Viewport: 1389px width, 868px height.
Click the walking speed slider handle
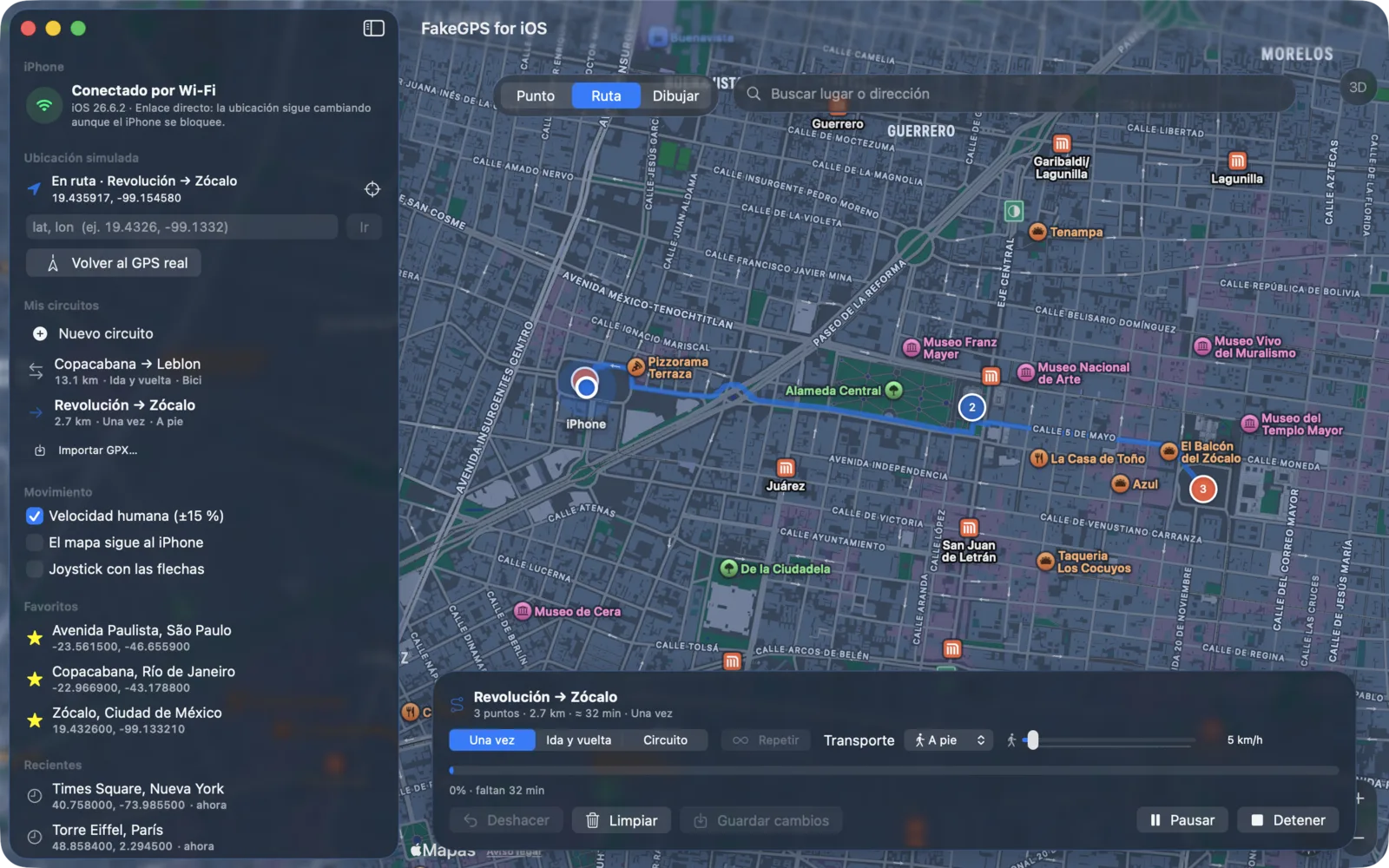1032,740
